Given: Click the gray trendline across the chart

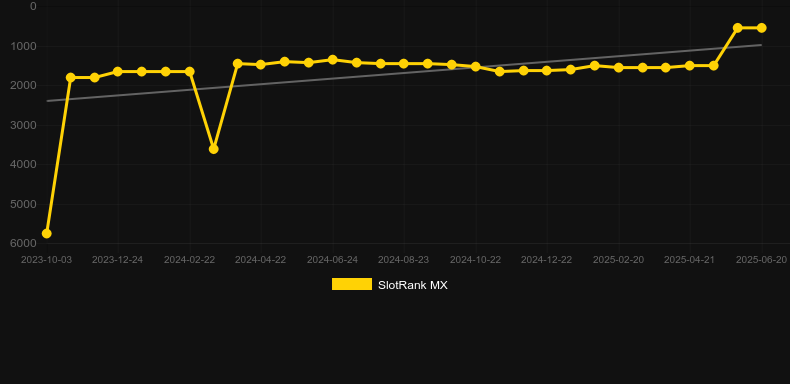Looking at the screenshot, I should [x=404, y=73].
